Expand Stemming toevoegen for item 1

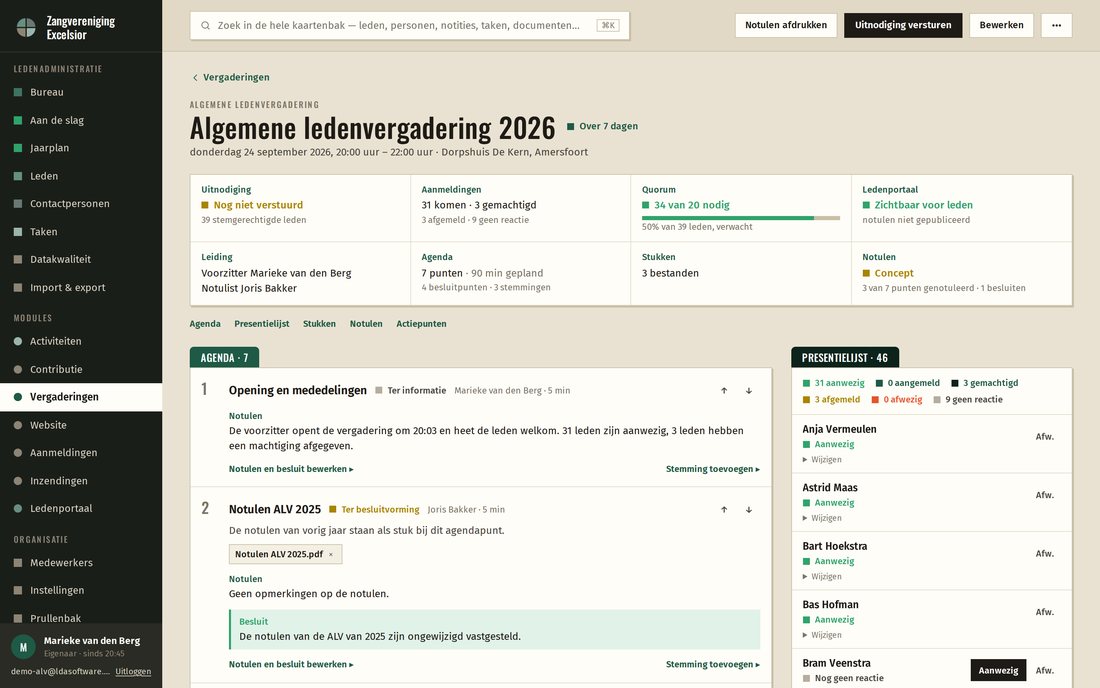pos(713,469)
